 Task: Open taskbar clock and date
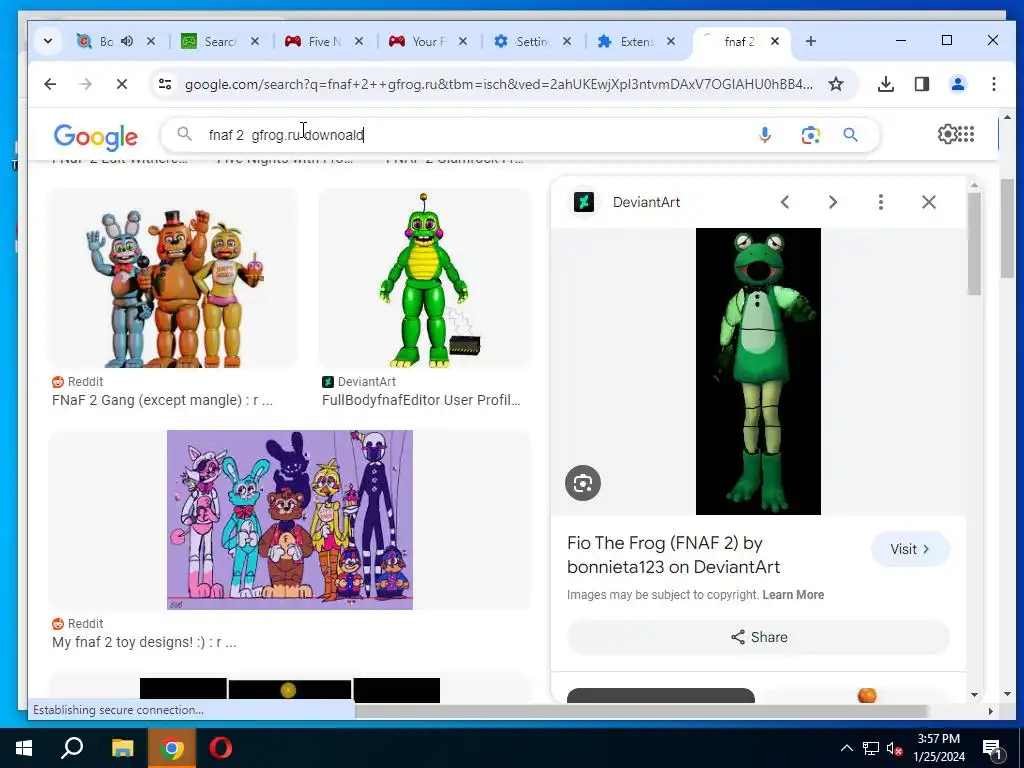[939, 748]
